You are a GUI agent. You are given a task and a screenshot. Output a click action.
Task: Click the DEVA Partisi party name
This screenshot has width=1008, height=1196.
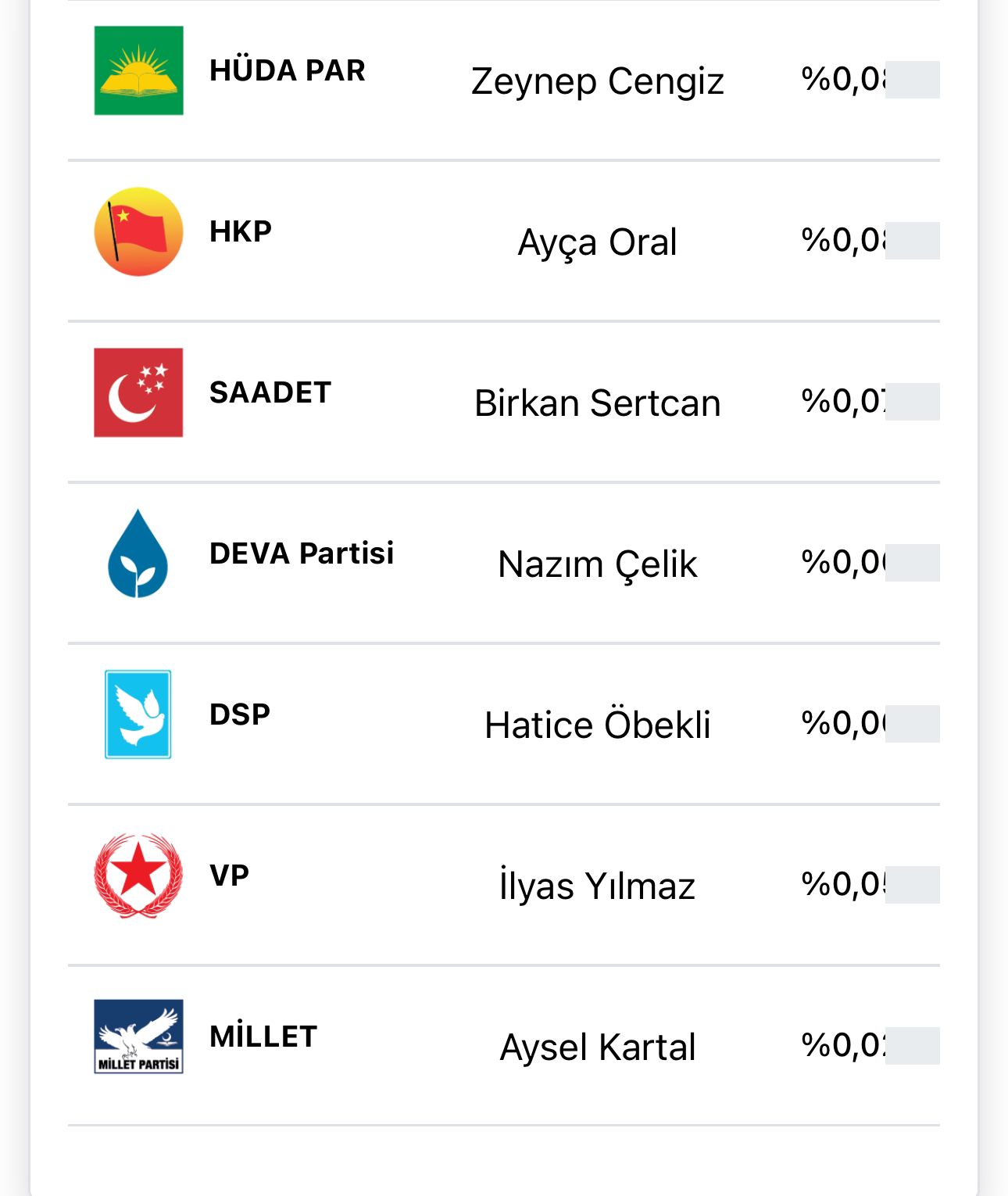pos(302,553)
